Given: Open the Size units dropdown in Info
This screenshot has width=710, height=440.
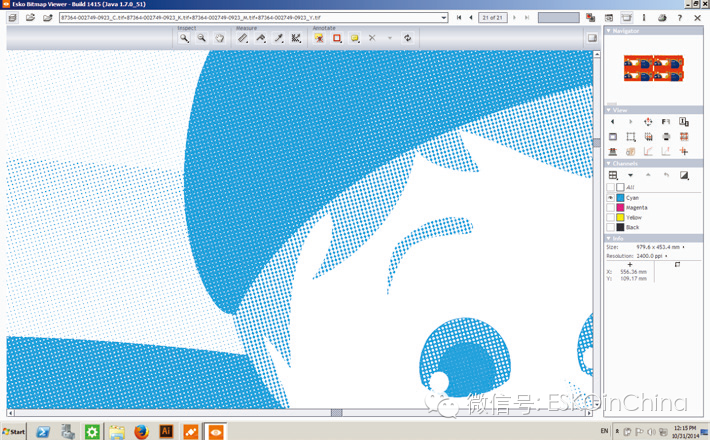Looking at the screenshot, I should click(683, 247).
